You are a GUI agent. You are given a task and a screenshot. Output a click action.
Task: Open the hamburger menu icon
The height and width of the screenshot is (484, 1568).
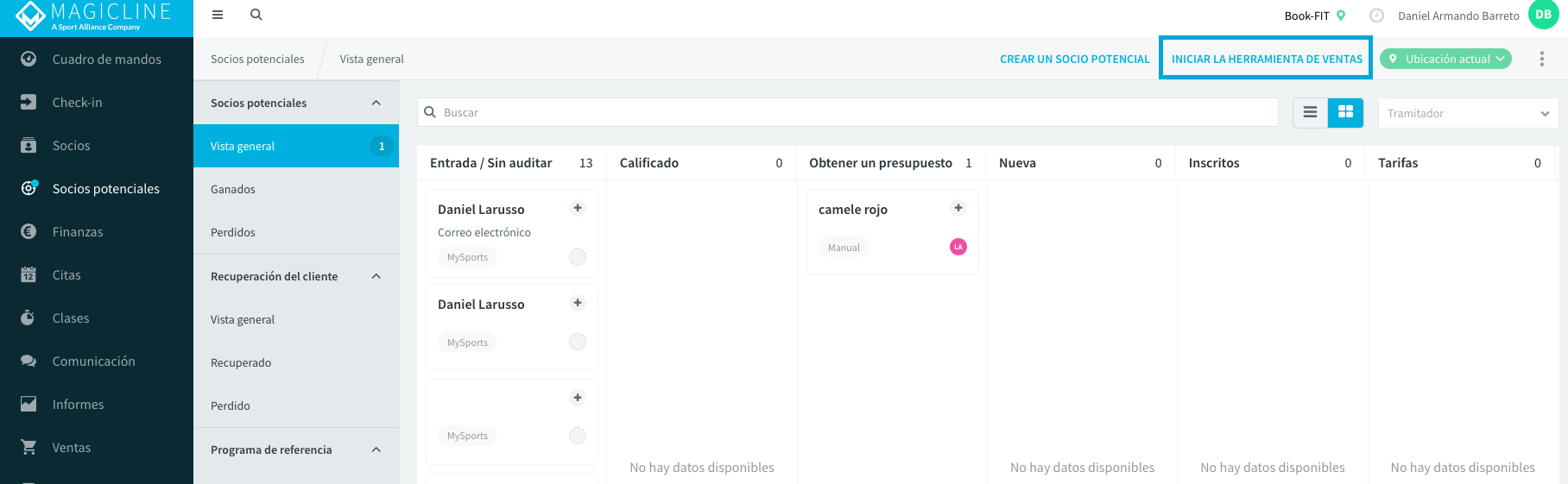[x=218, y=15]
